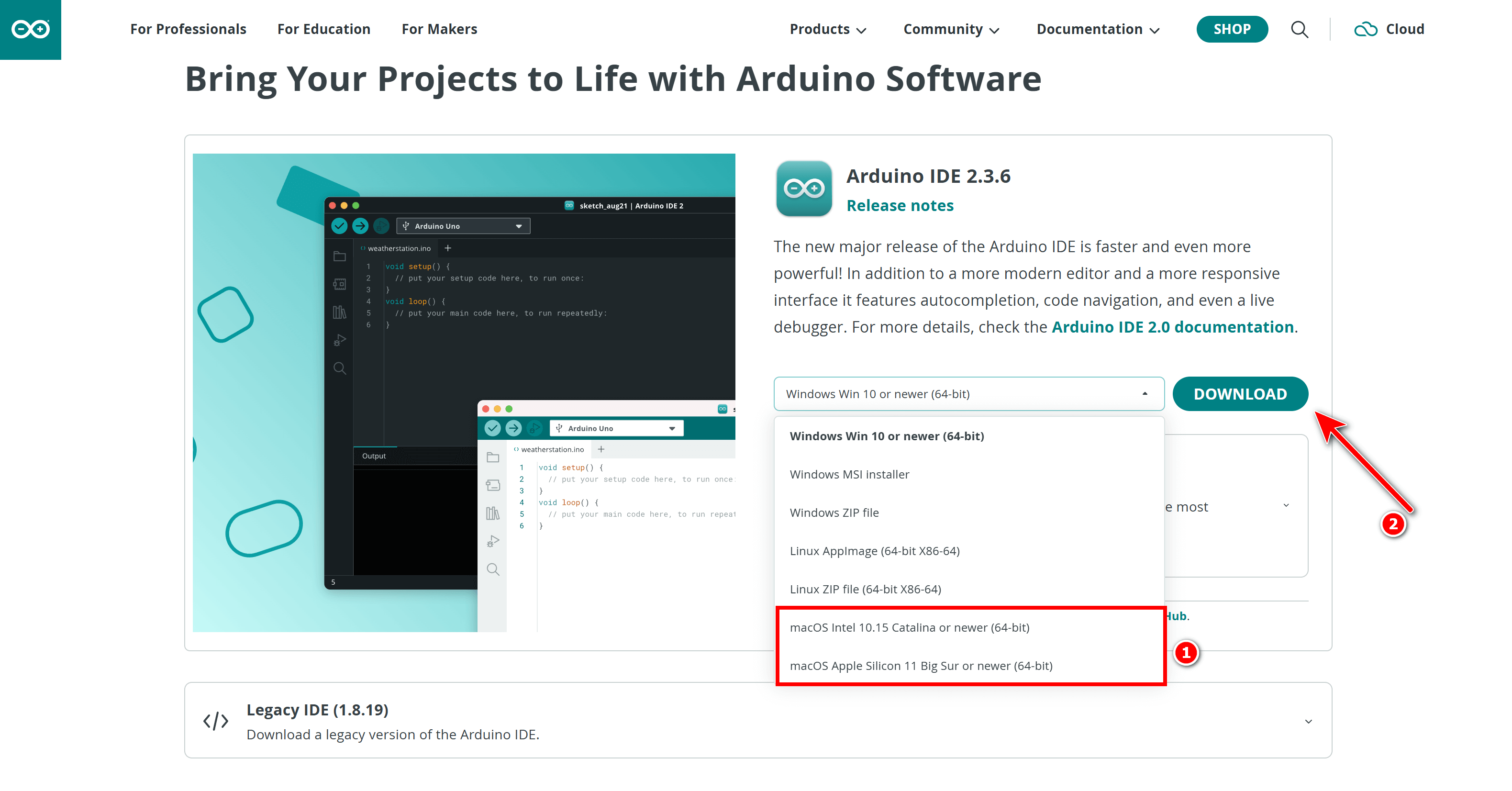
Task: Click the Arduino infinity logo home icon
Action: pyautogui.click(x=31, y=29)
